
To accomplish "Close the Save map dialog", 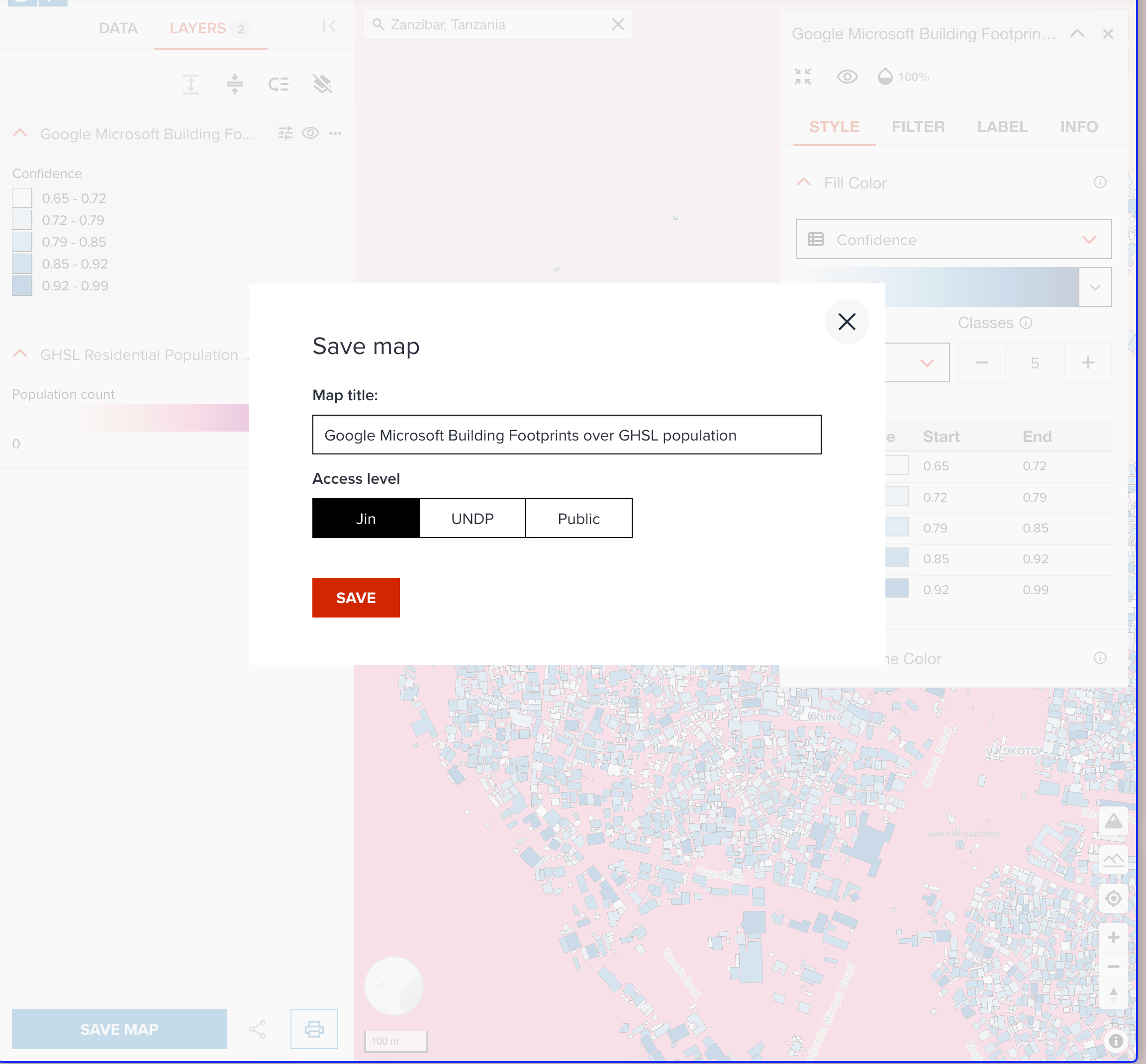I will tap(847, 322).
